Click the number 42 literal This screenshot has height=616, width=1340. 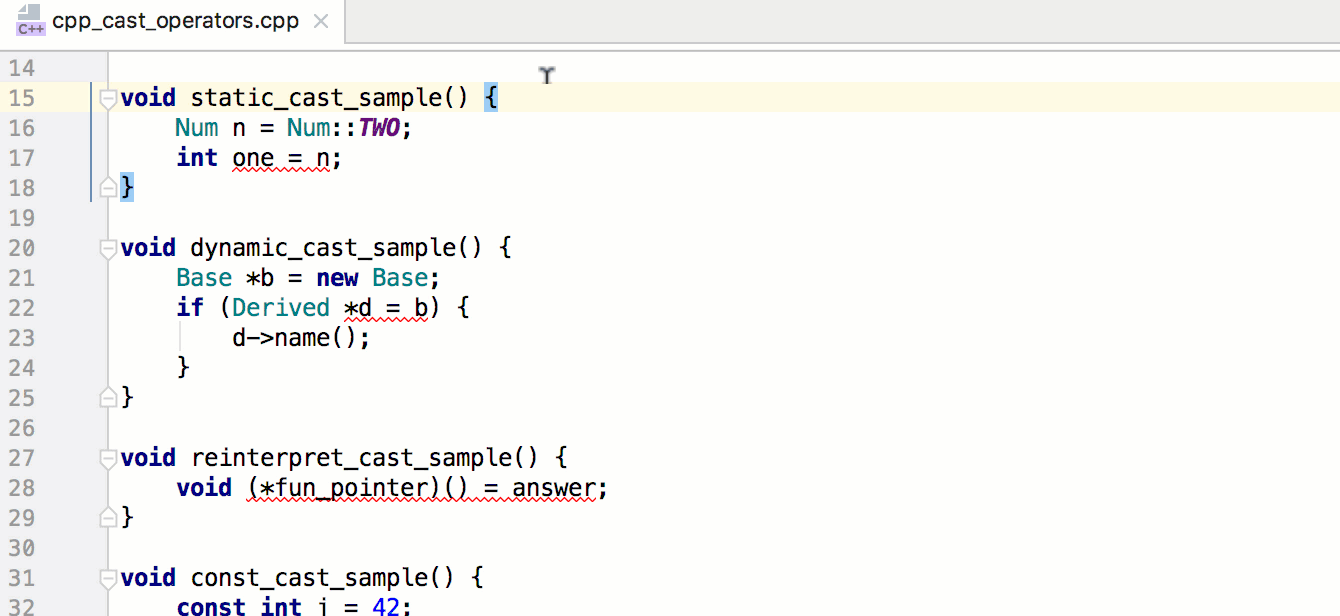tap(386, 606)
